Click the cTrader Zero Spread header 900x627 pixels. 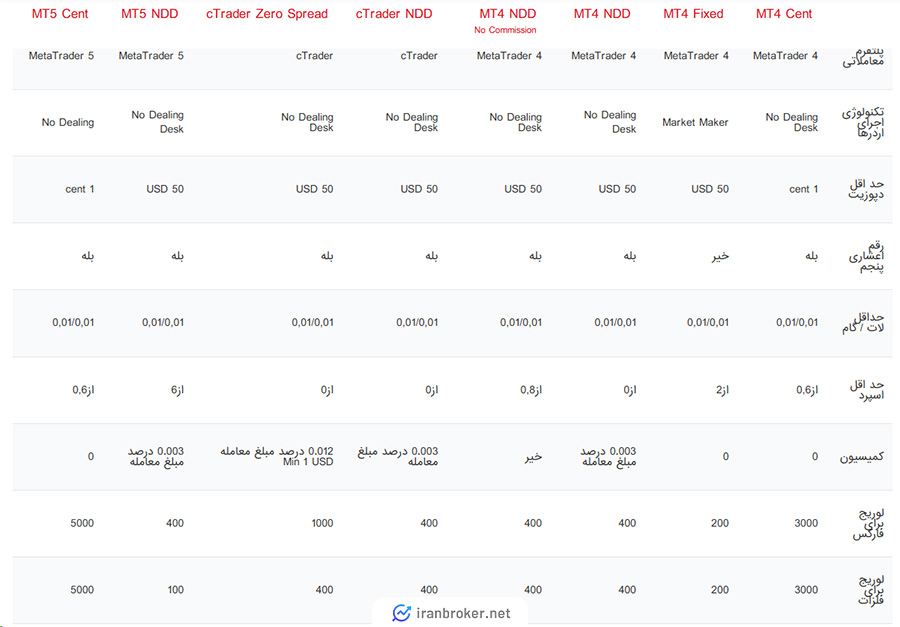click(x=266, y=14)
